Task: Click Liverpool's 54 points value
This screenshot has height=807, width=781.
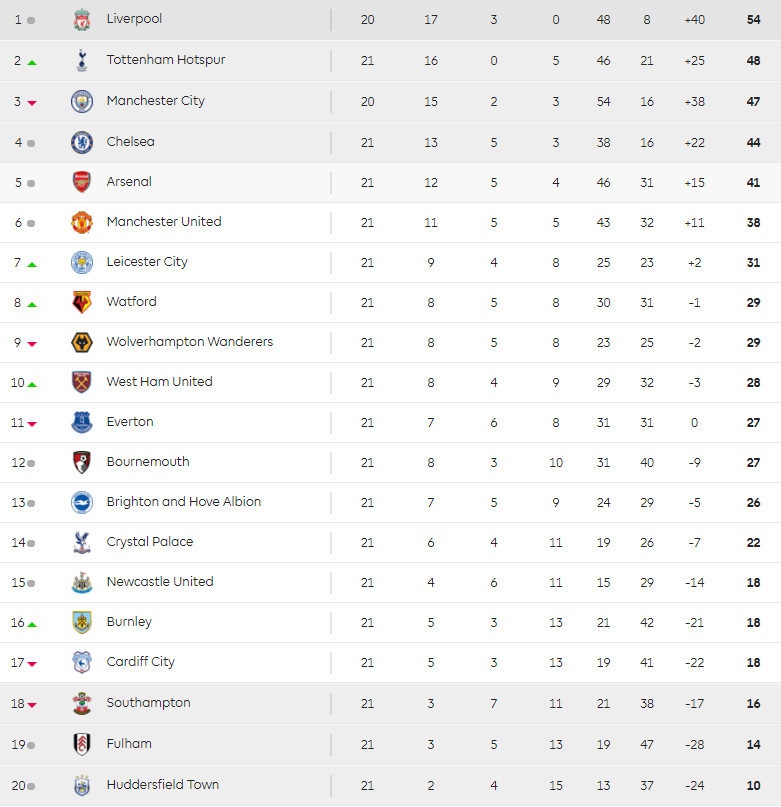Action: 753,20
